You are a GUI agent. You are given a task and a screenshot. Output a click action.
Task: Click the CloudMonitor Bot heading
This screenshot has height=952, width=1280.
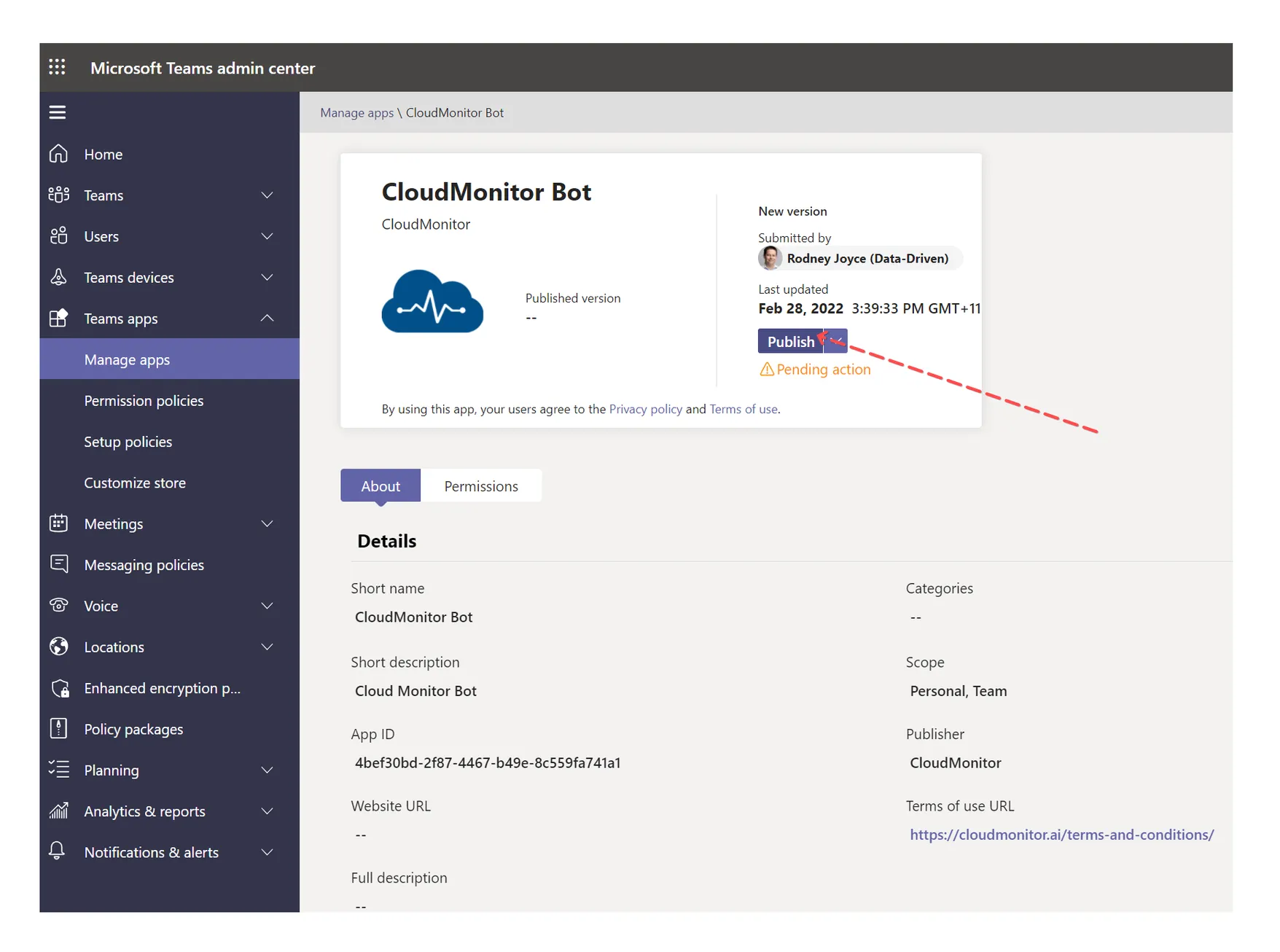point(486,192)
